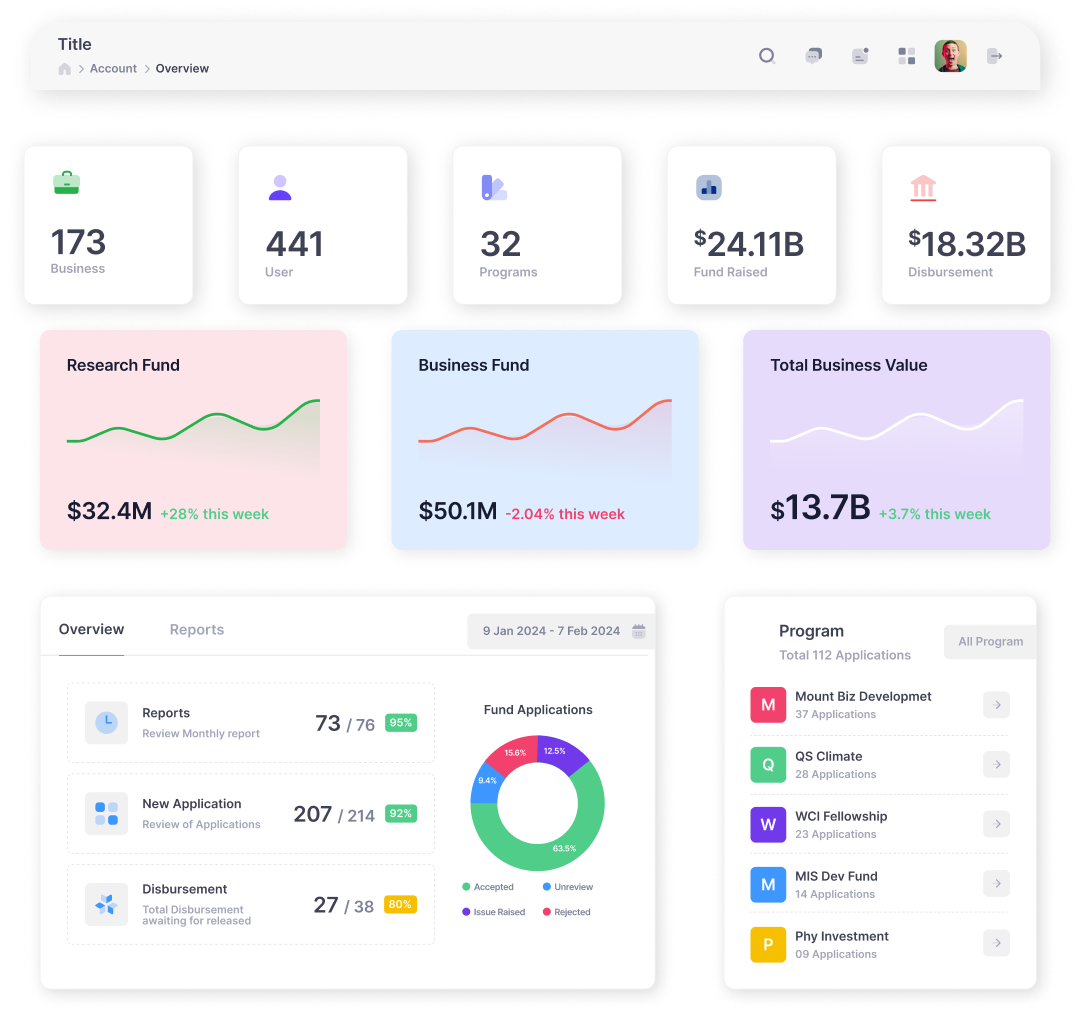Open the apps grid icon
Viewport: 1077px width, 1011px height.
907,56
